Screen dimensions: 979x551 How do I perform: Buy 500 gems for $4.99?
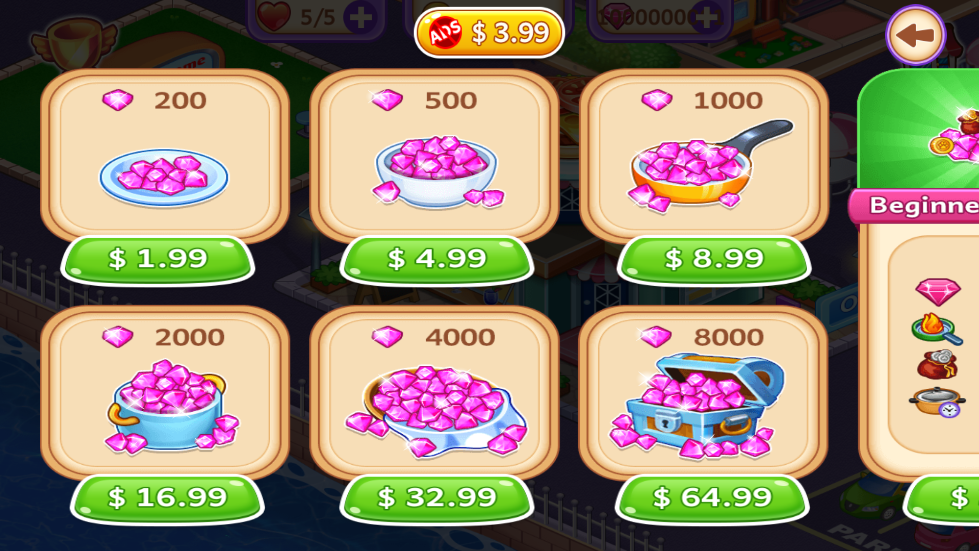coord(436,259)
